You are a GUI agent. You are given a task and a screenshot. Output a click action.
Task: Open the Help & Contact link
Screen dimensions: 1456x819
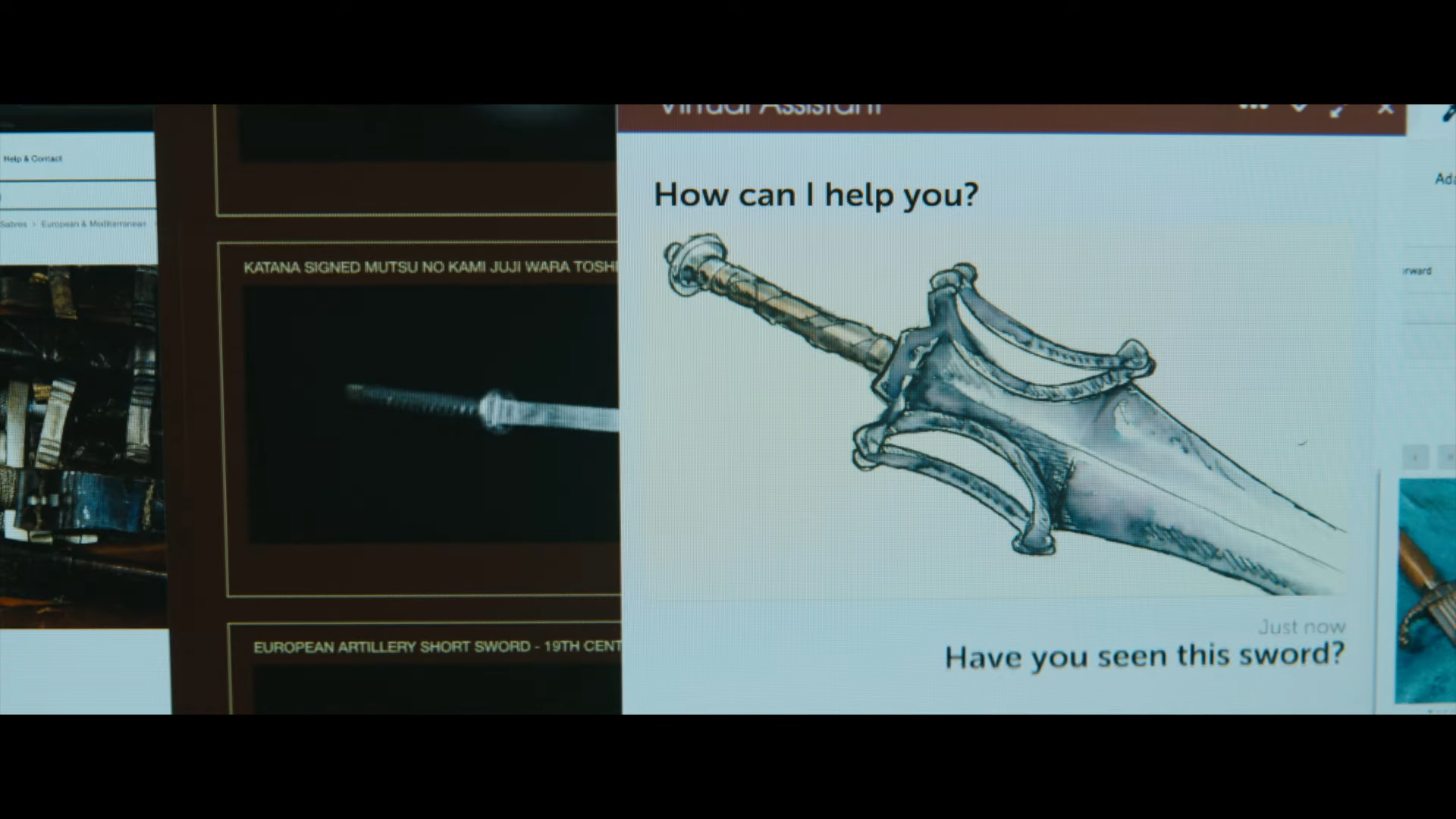click(x=33, y=158)
